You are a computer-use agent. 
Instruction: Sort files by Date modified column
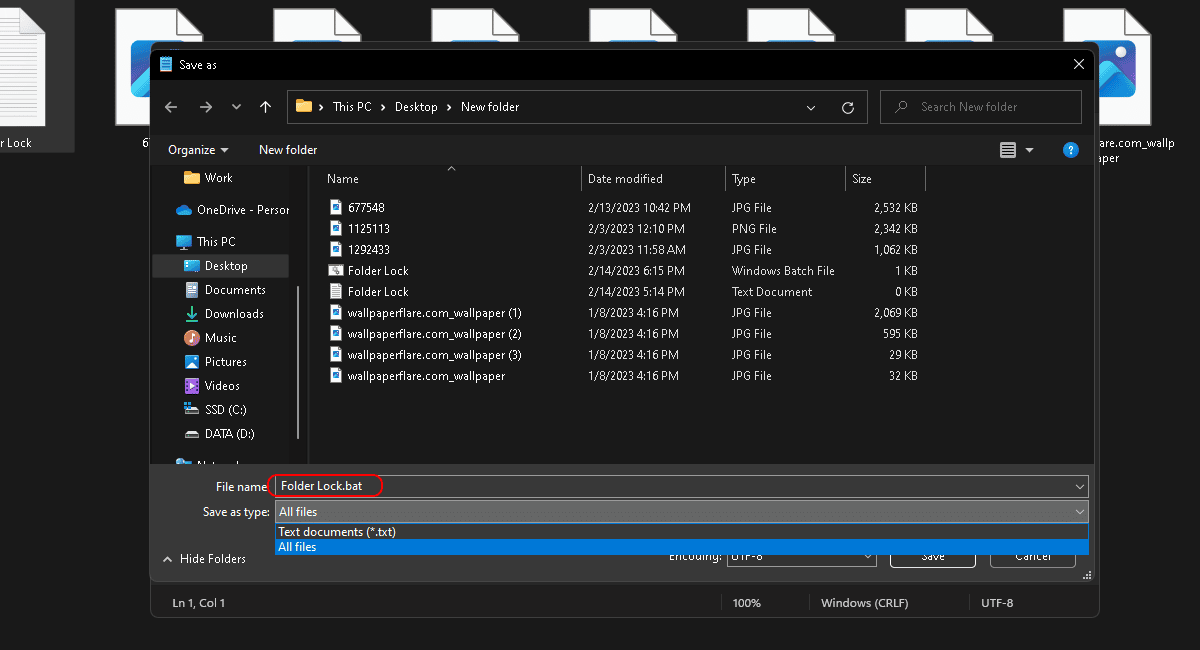(625, 179)
